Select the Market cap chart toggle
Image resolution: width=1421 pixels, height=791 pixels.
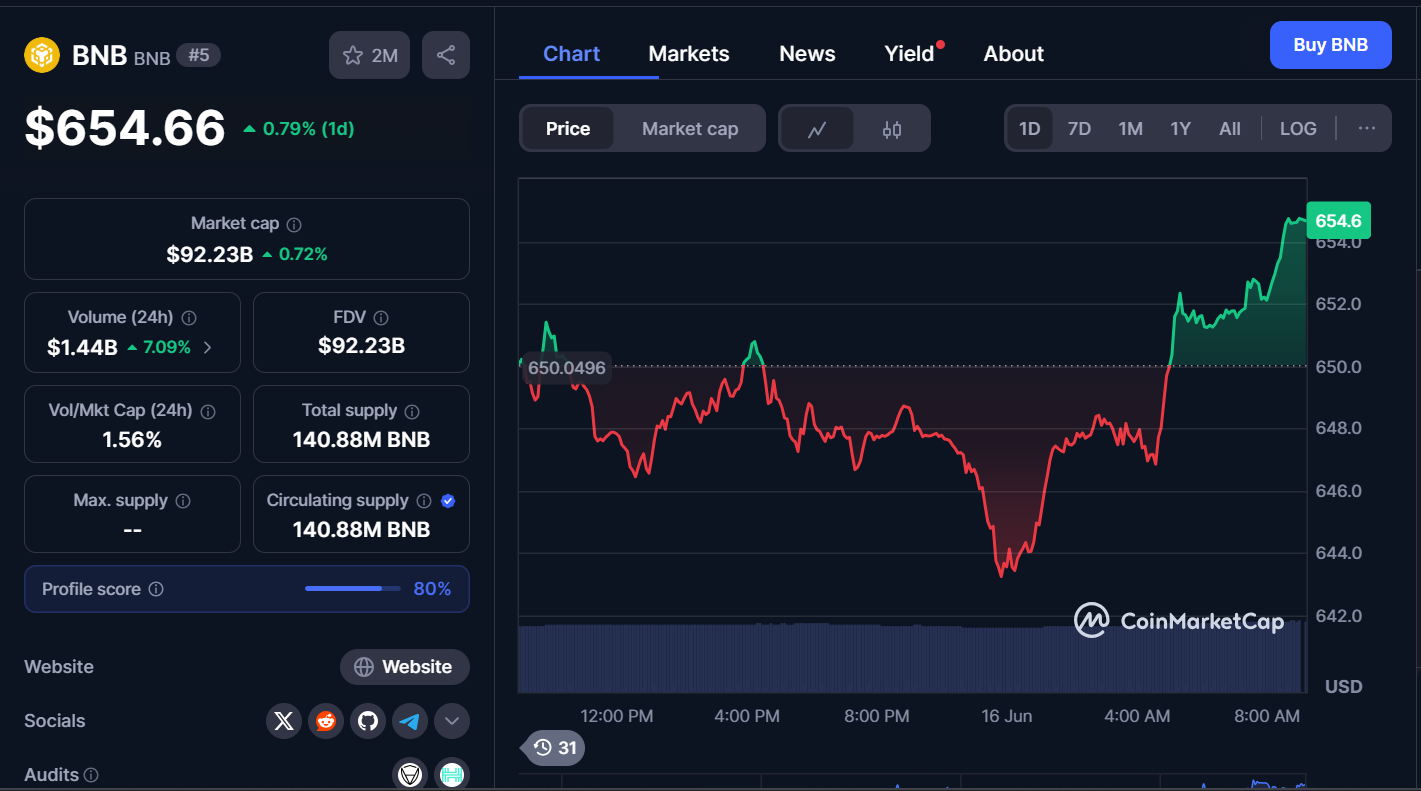(690, 129)
